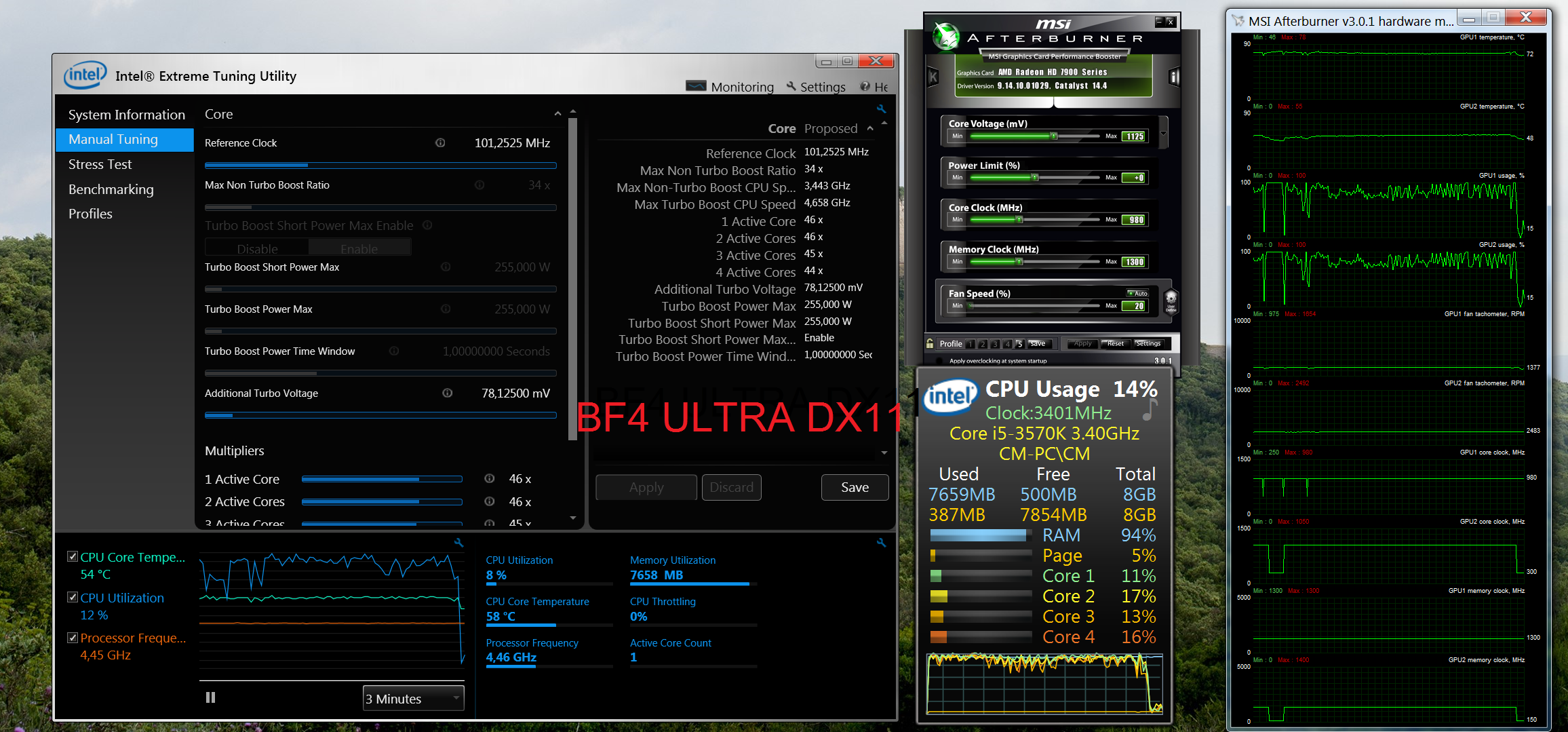This screenshot has height=732, width=1568.
Task: Click wrench icon above the monitor readouts
Action: click(x=881, y=543)
